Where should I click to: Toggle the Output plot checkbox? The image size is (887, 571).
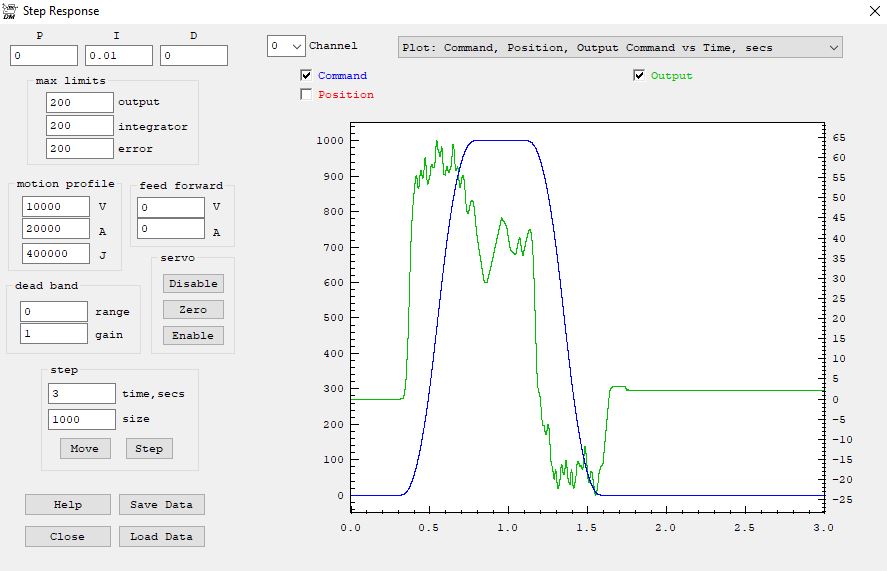(639, 76)
